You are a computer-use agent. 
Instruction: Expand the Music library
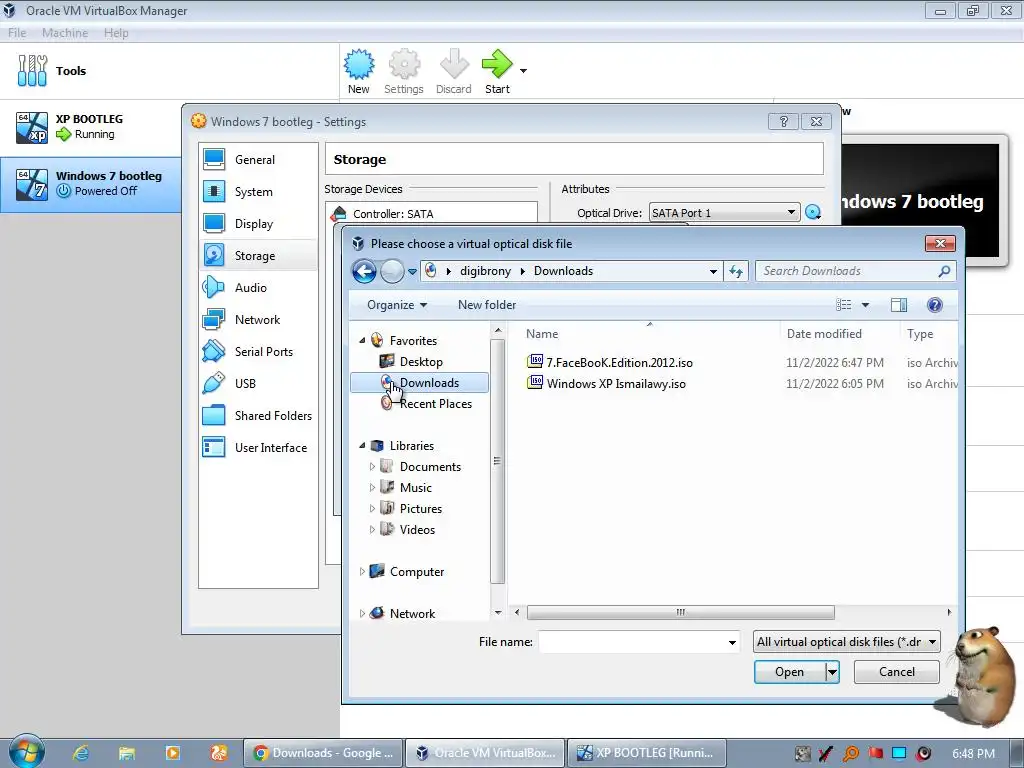(x=372, y=487)
